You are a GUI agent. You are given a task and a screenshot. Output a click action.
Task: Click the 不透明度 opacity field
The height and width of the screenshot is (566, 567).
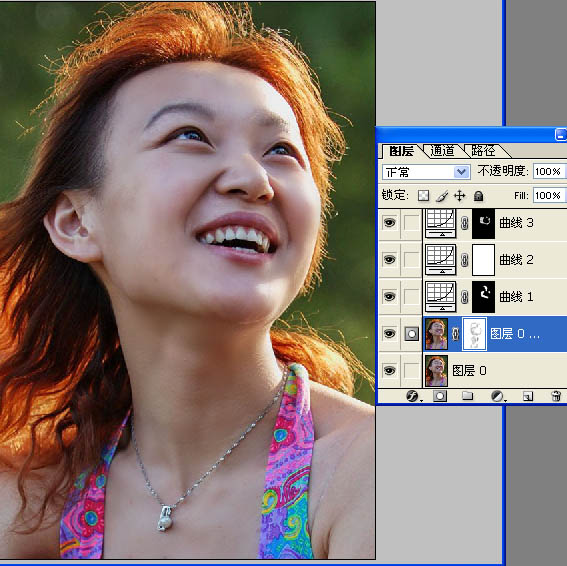(x=549, y=171)
